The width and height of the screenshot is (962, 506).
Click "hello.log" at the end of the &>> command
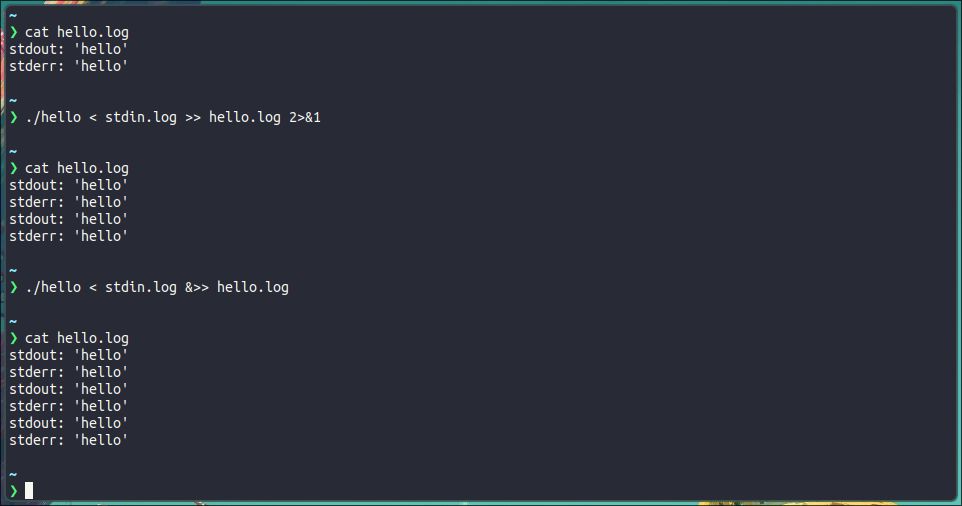click(x=253, y=287)
